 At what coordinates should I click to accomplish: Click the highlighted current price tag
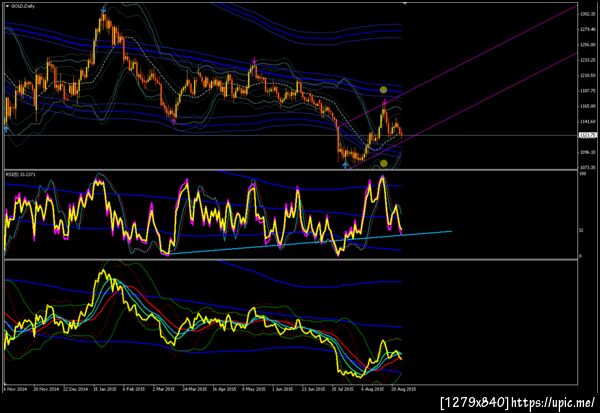588,135
